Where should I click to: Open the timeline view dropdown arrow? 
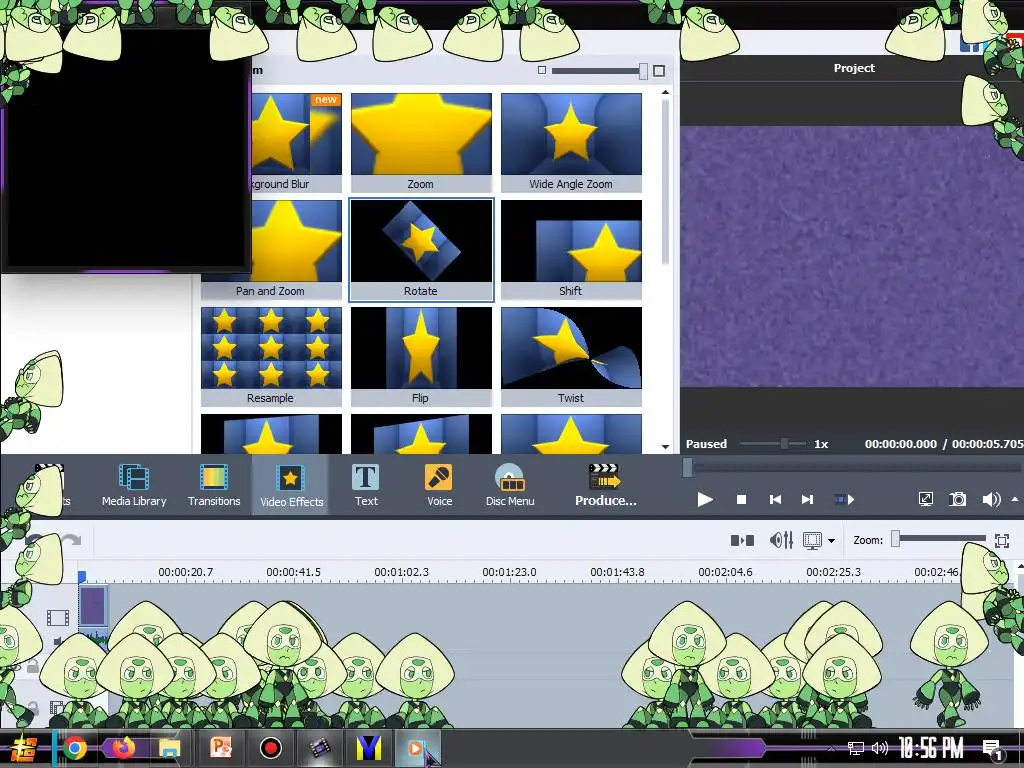point(831,541)
